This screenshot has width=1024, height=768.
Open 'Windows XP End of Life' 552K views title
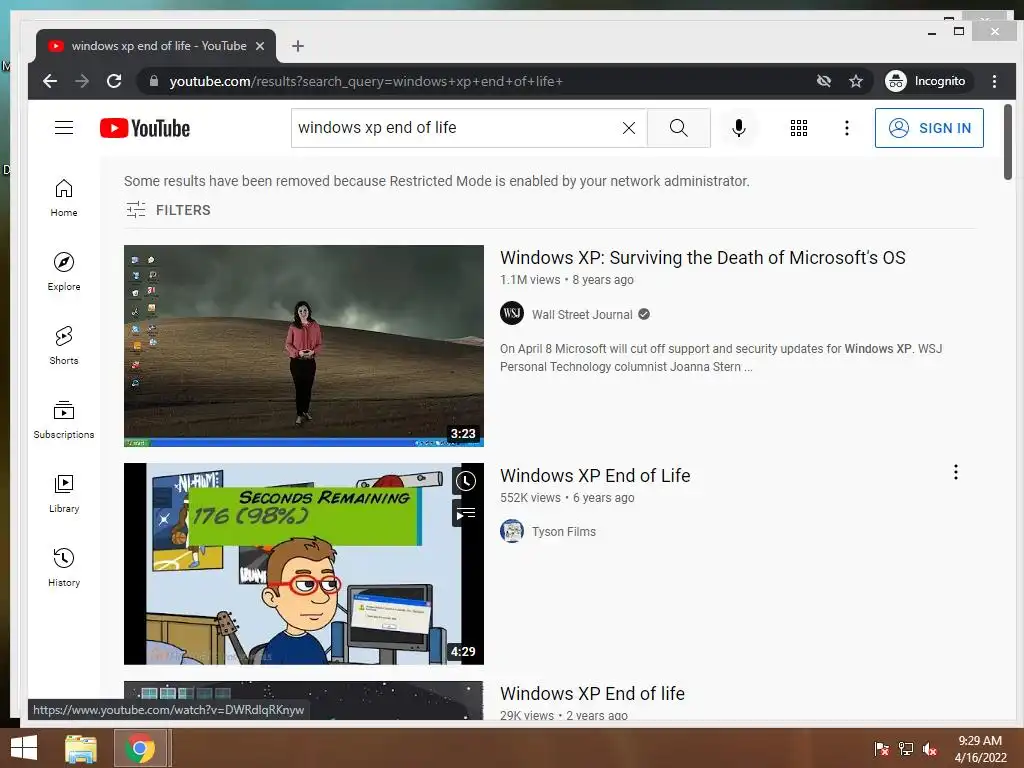tap(595, 475)
